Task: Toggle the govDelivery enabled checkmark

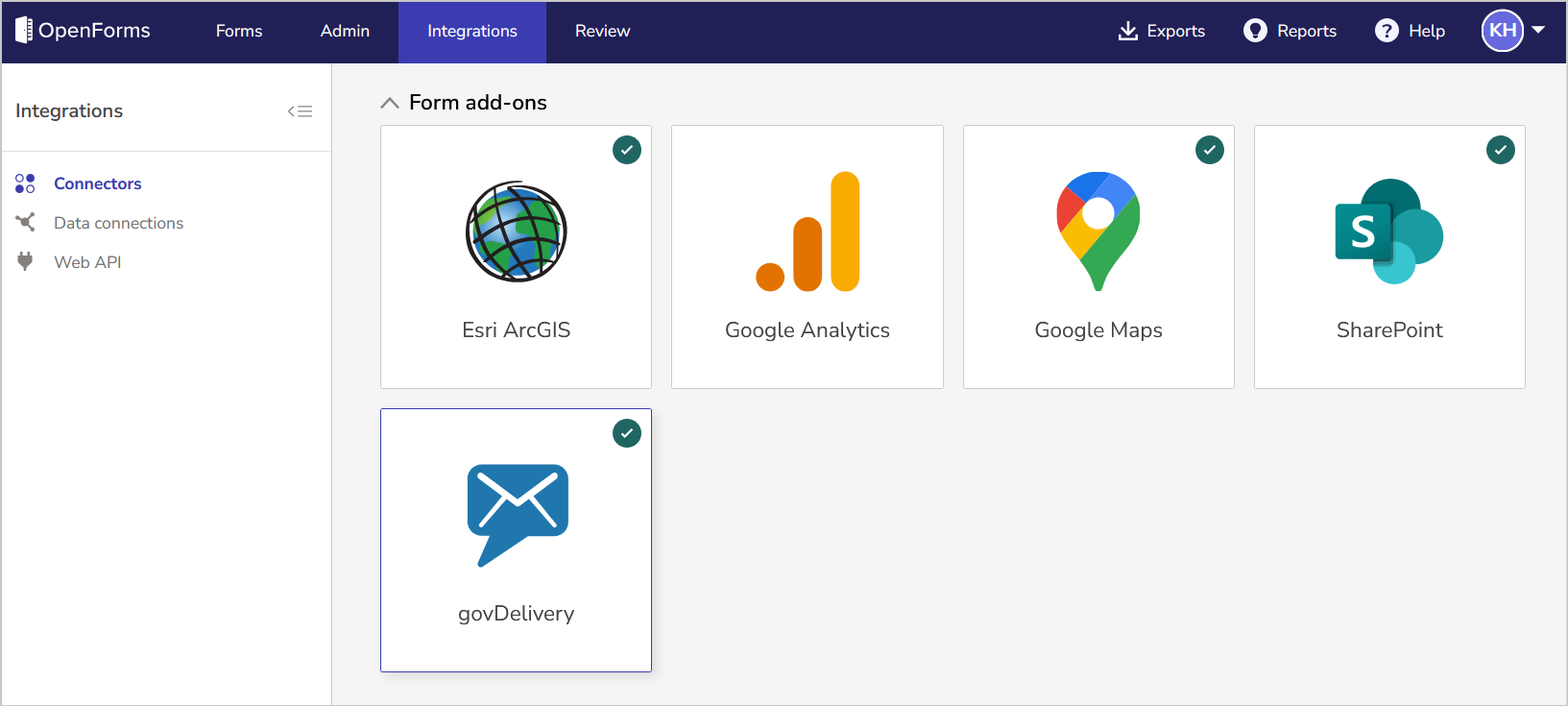Action: tap(627, 433)
